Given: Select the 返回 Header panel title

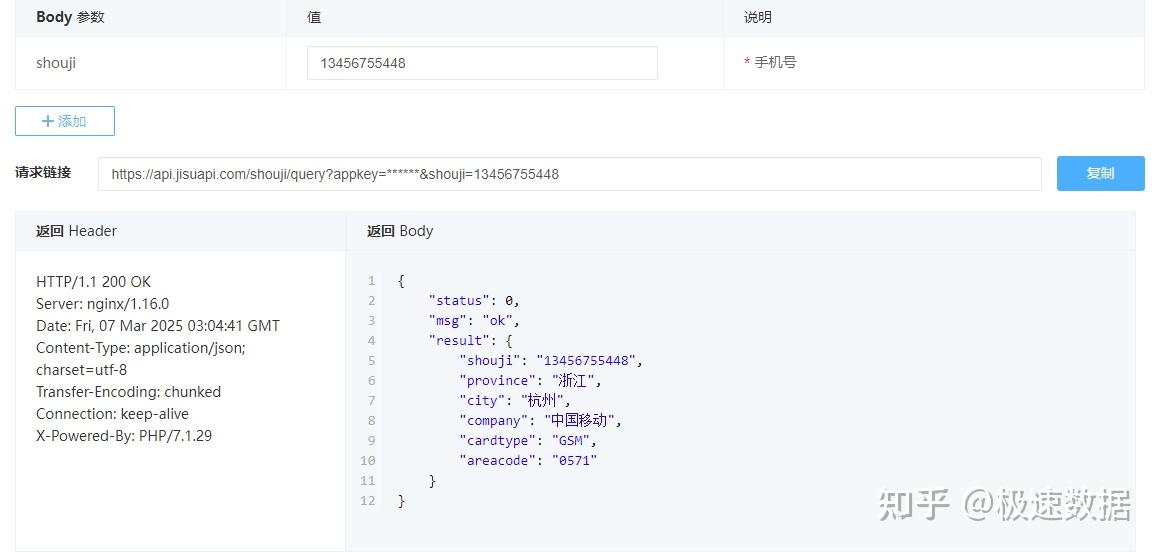Looking at the screenshot, I should tap(76, 231).
